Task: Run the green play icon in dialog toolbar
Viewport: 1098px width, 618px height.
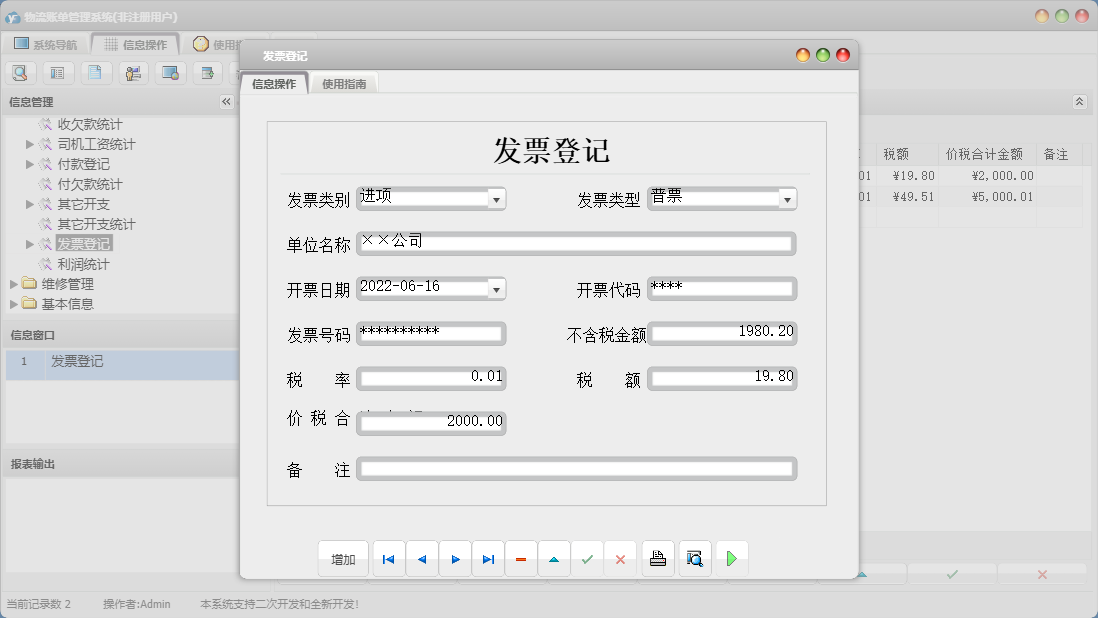Action: [x=731, y=558]
